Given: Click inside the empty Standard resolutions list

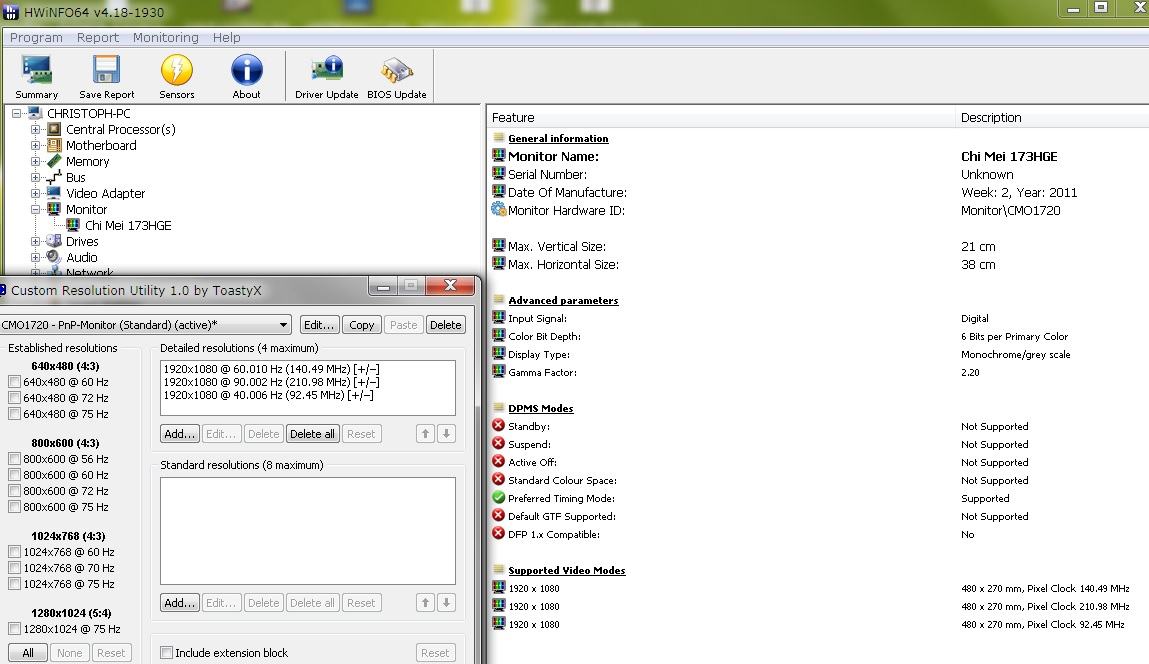Looking at the screenshot, I should (308, 531).
